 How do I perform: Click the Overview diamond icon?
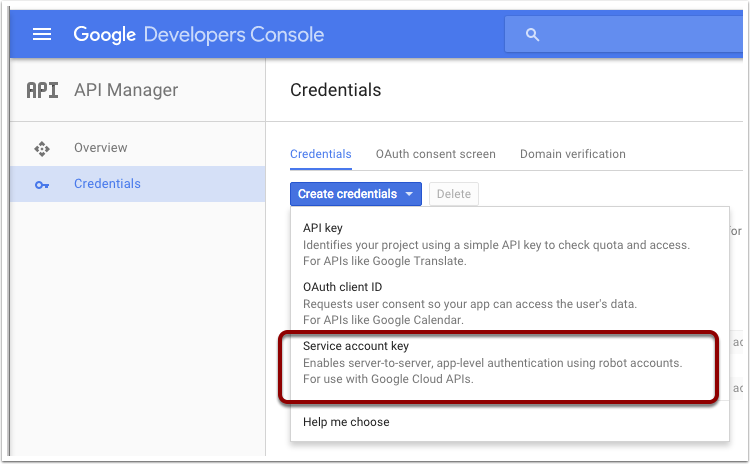click(x=42, y=148)
